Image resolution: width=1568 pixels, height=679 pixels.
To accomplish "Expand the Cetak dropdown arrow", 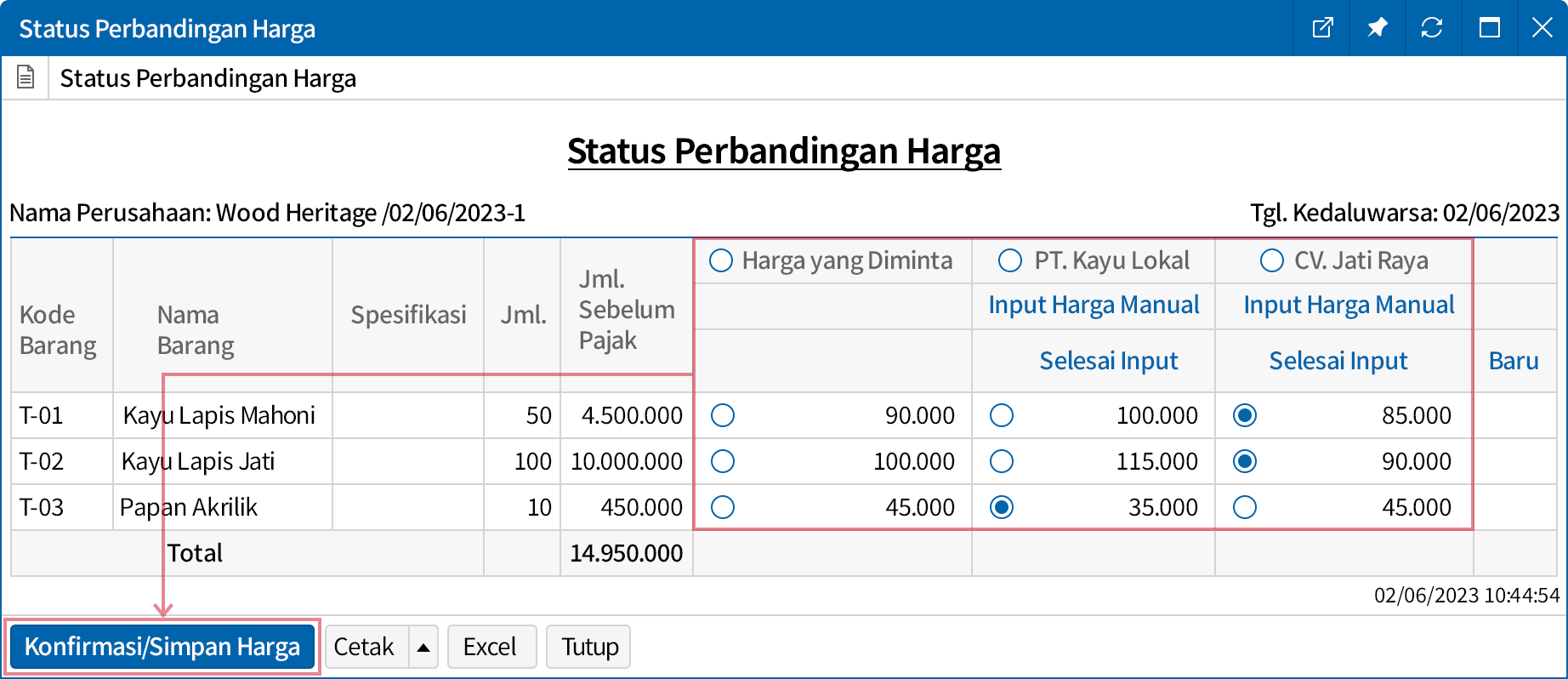I will [x=423, y=648].
